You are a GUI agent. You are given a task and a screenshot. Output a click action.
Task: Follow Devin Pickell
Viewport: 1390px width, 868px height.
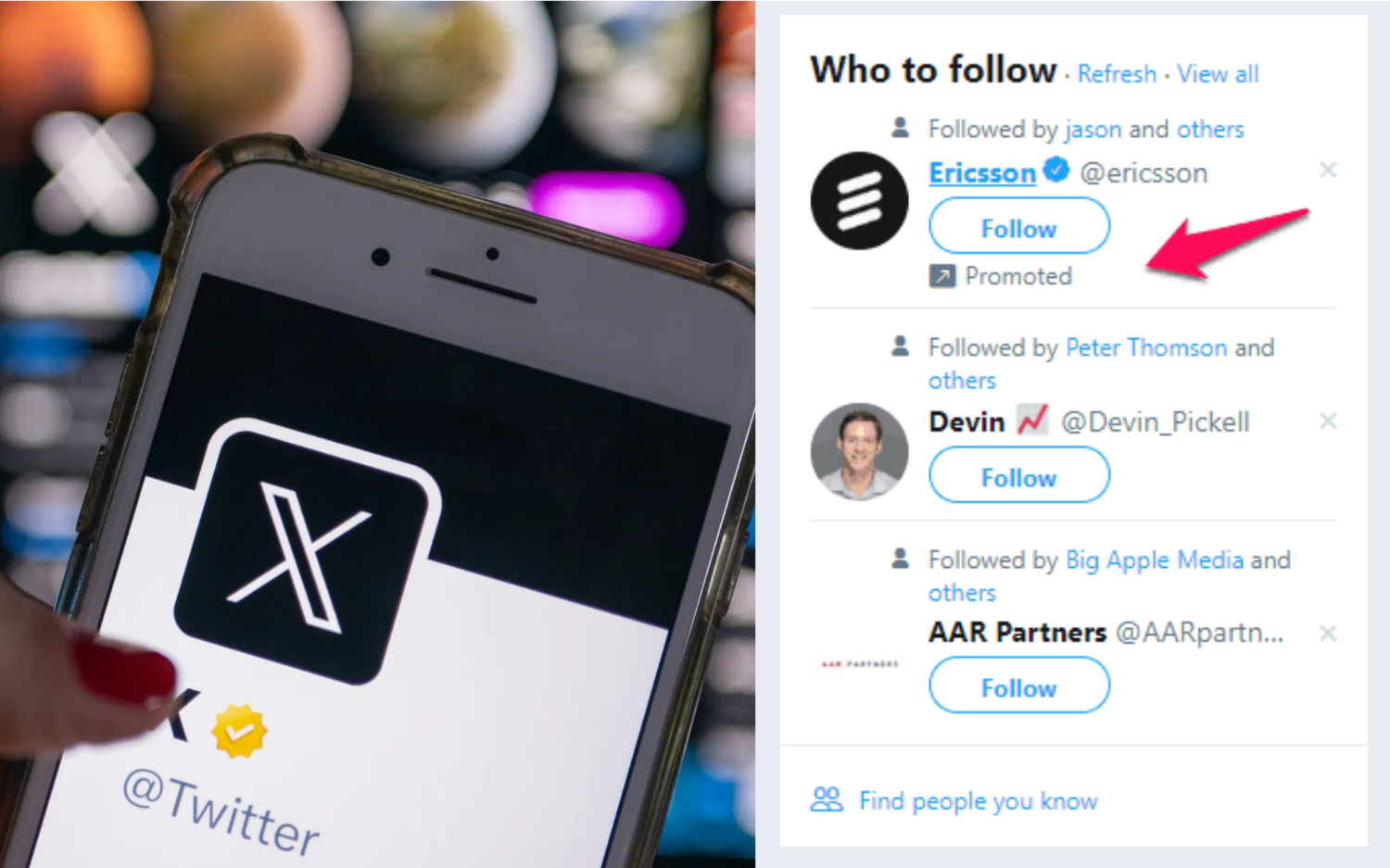point(1019,475)
